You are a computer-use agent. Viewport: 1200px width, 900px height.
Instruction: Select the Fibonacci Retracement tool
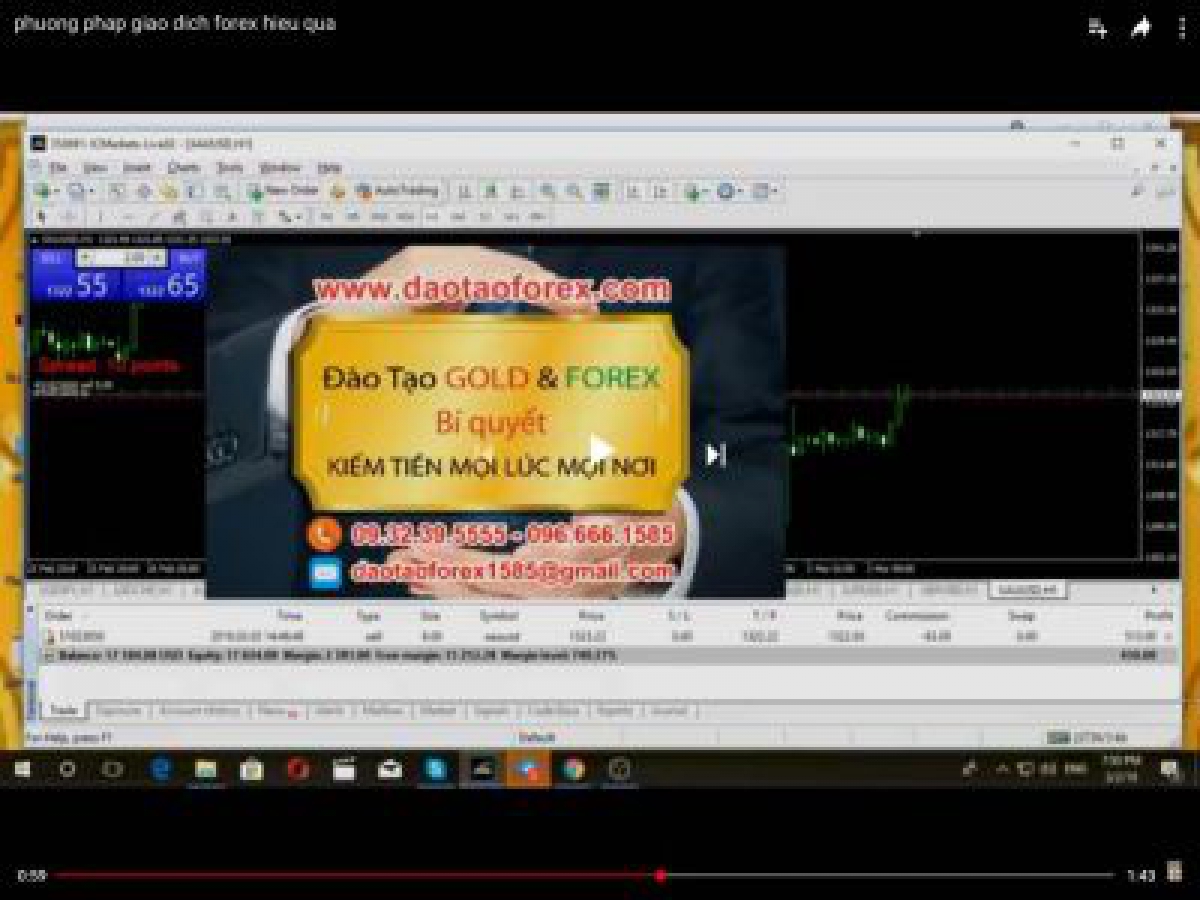coord(206,216)
